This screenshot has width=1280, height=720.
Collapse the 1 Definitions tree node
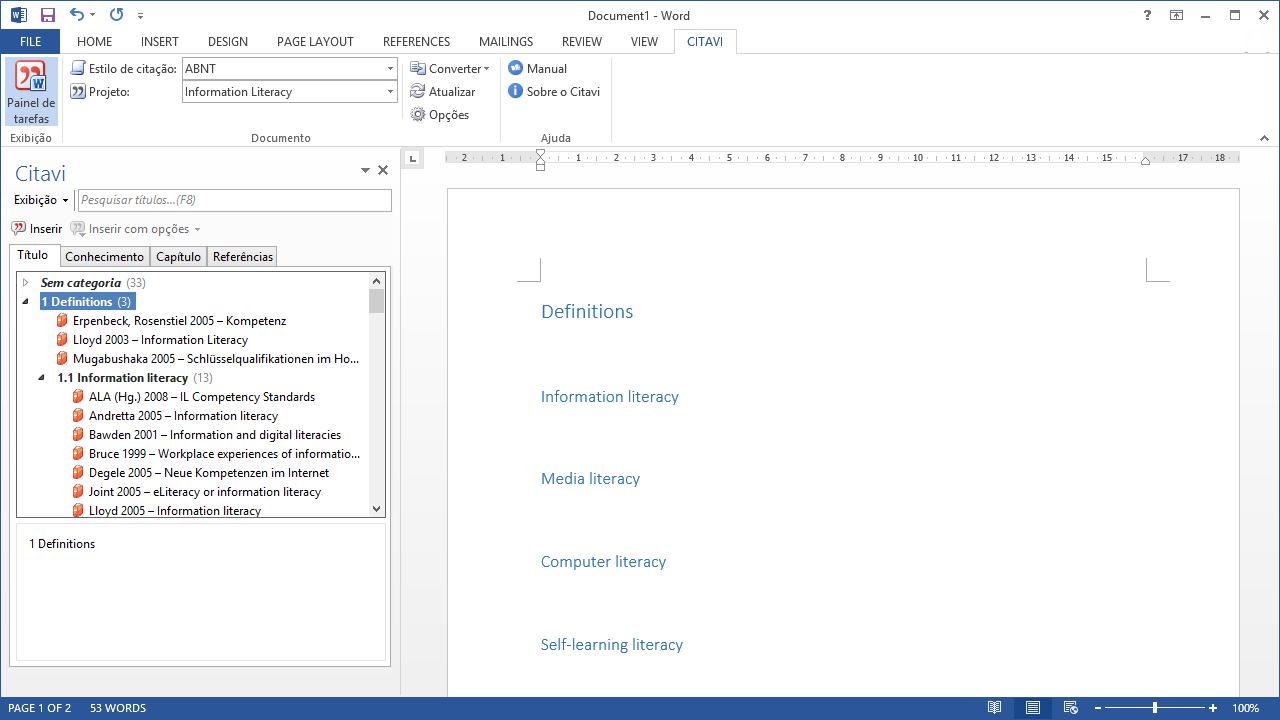coord(26,302)
